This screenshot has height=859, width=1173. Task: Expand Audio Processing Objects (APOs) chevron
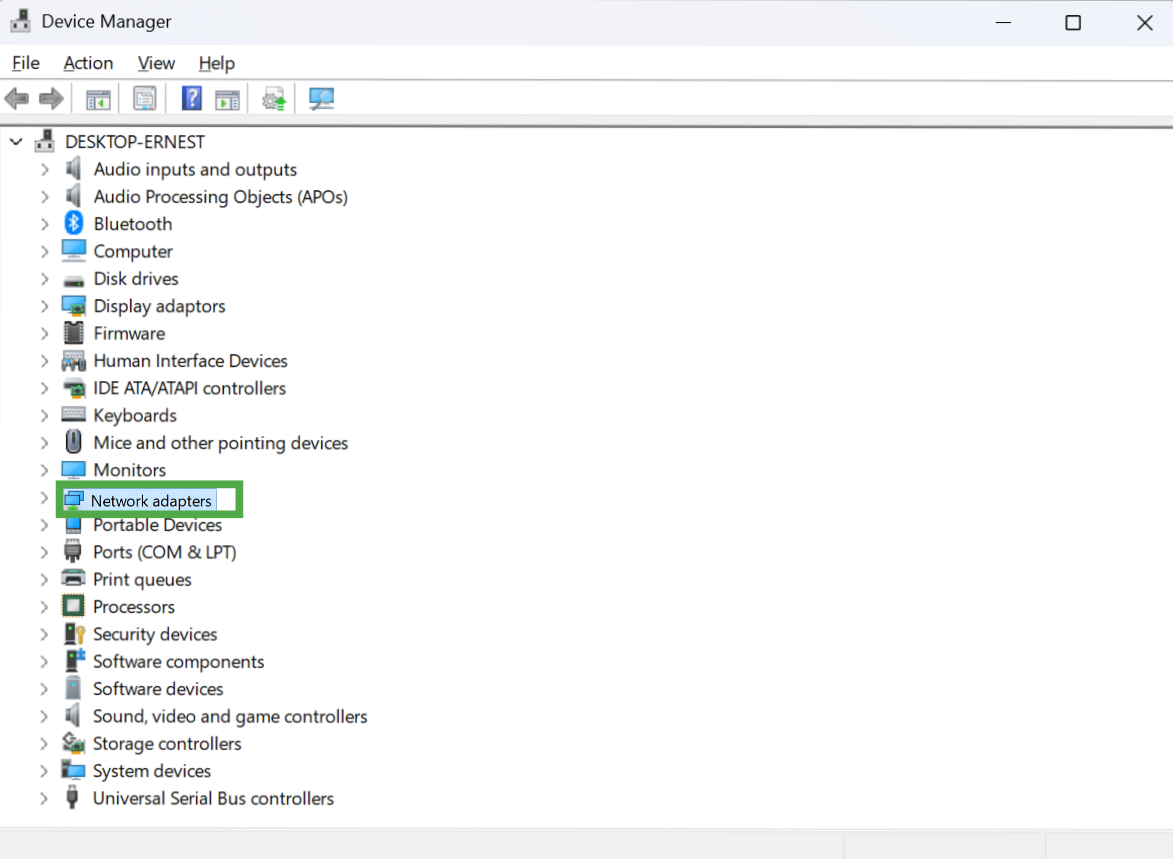45,197
